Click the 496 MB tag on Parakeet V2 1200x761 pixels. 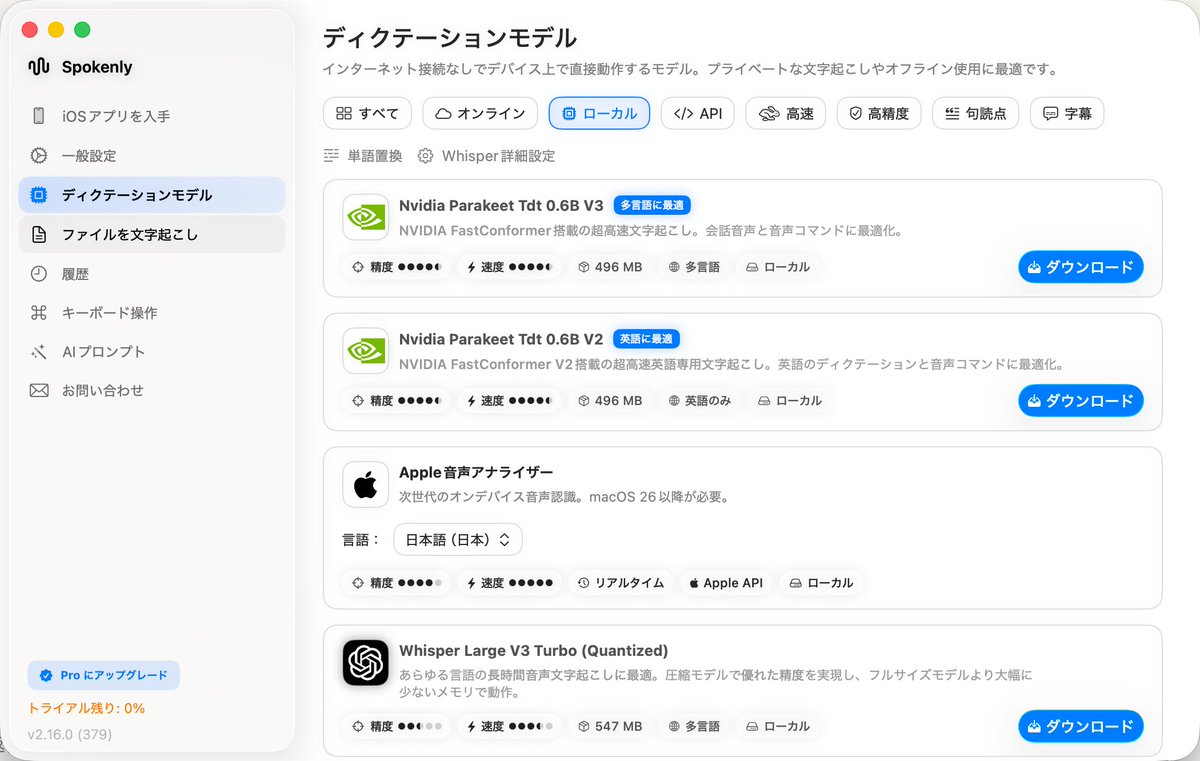pyautogui.click(x=610, y=400)
